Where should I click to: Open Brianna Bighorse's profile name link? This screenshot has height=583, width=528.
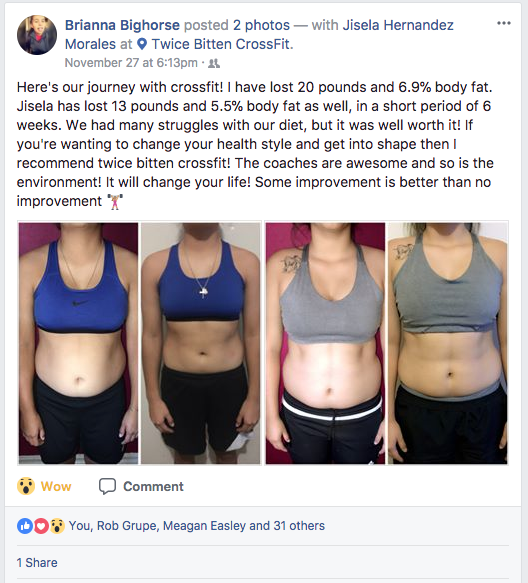click(x=122, y=25)
